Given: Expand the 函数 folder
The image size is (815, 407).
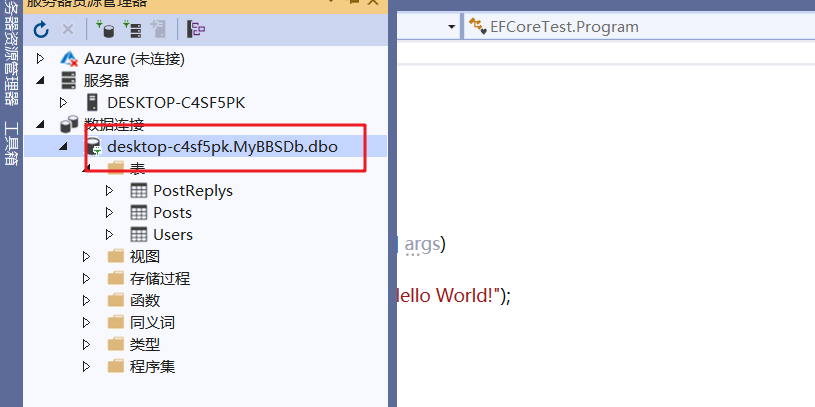Looking at the screenshot, I should point(86,300).
